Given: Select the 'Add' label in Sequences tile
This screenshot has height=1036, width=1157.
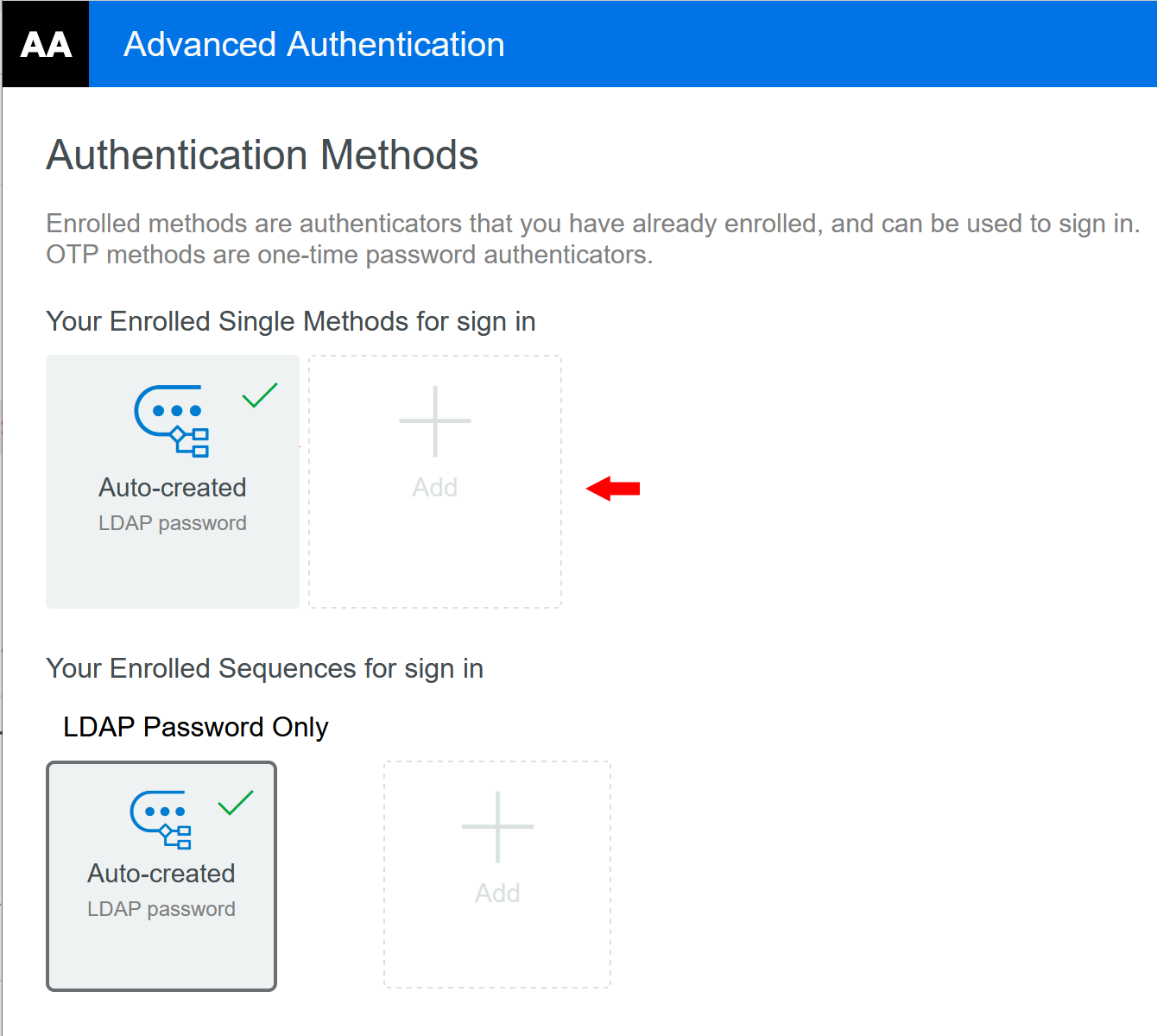Looking at the screenshot, I should [497, 894].
